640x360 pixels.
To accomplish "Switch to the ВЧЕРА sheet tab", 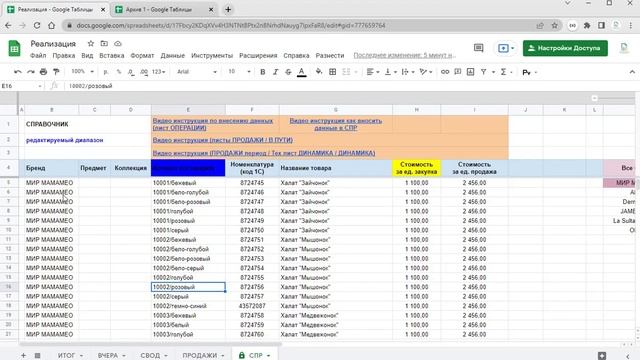I will pos(108,356).
